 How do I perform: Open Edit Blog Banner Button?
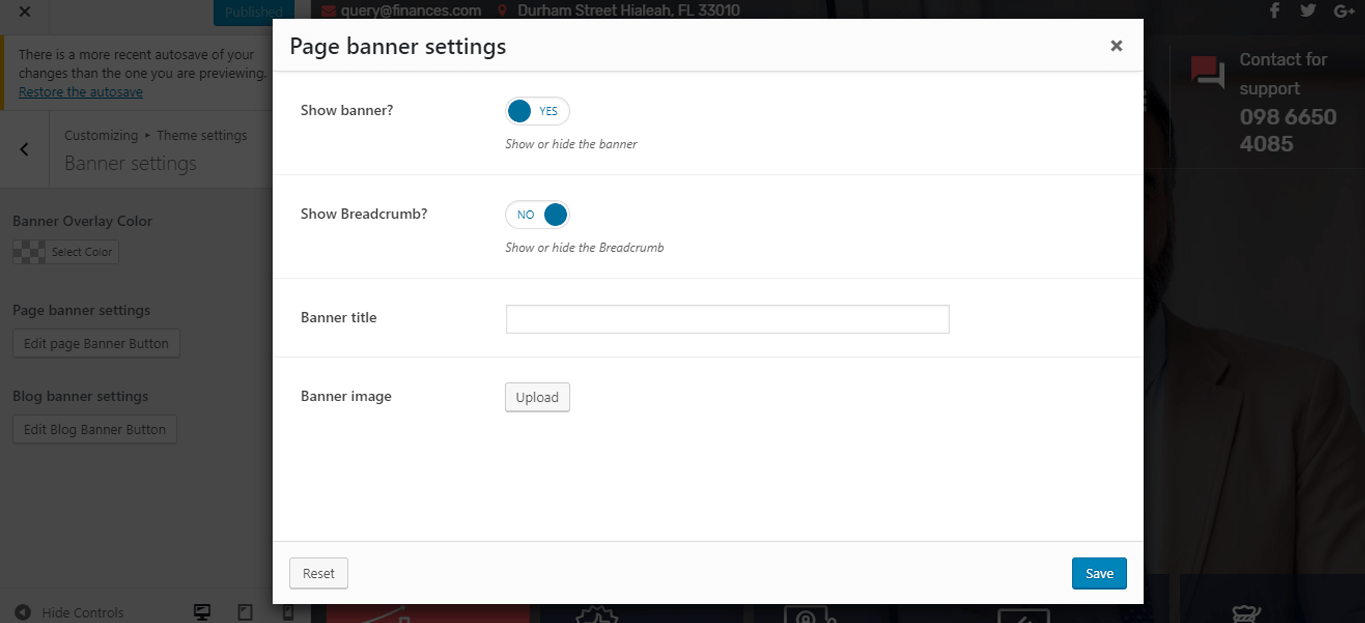point(95,429)
